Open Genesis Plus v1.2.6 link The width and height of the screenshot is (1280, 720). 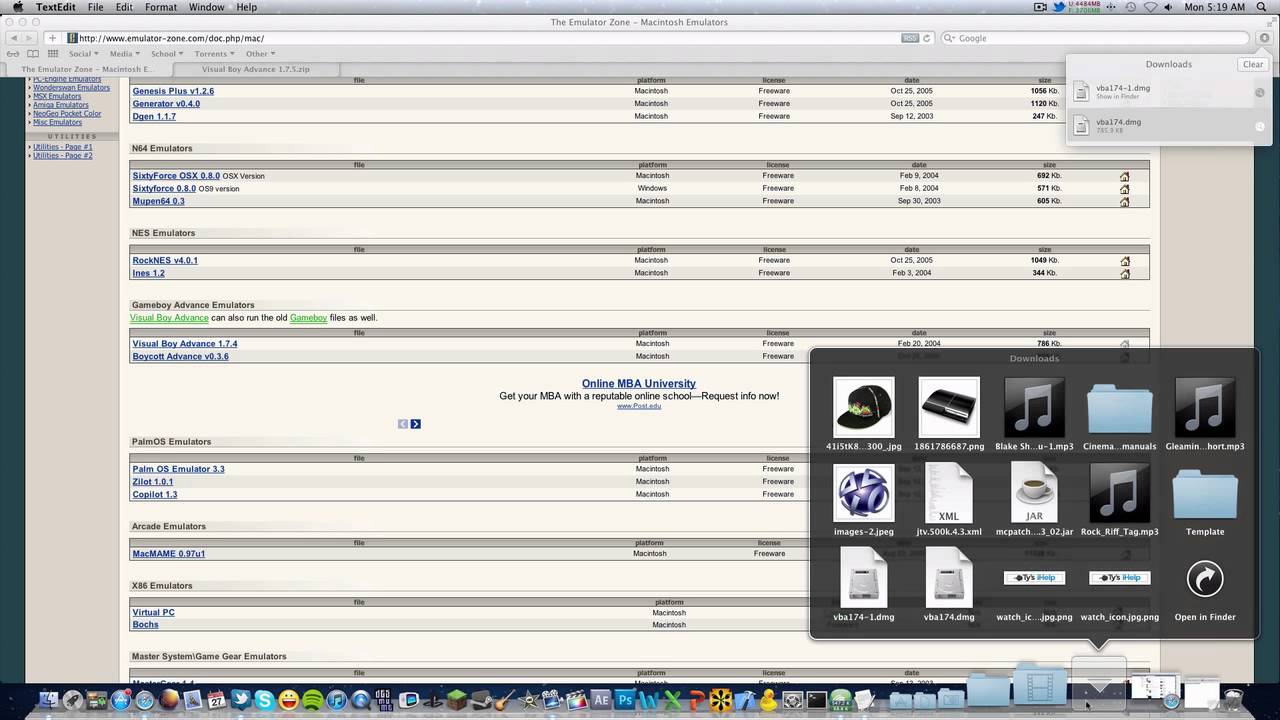click(173, 91)
